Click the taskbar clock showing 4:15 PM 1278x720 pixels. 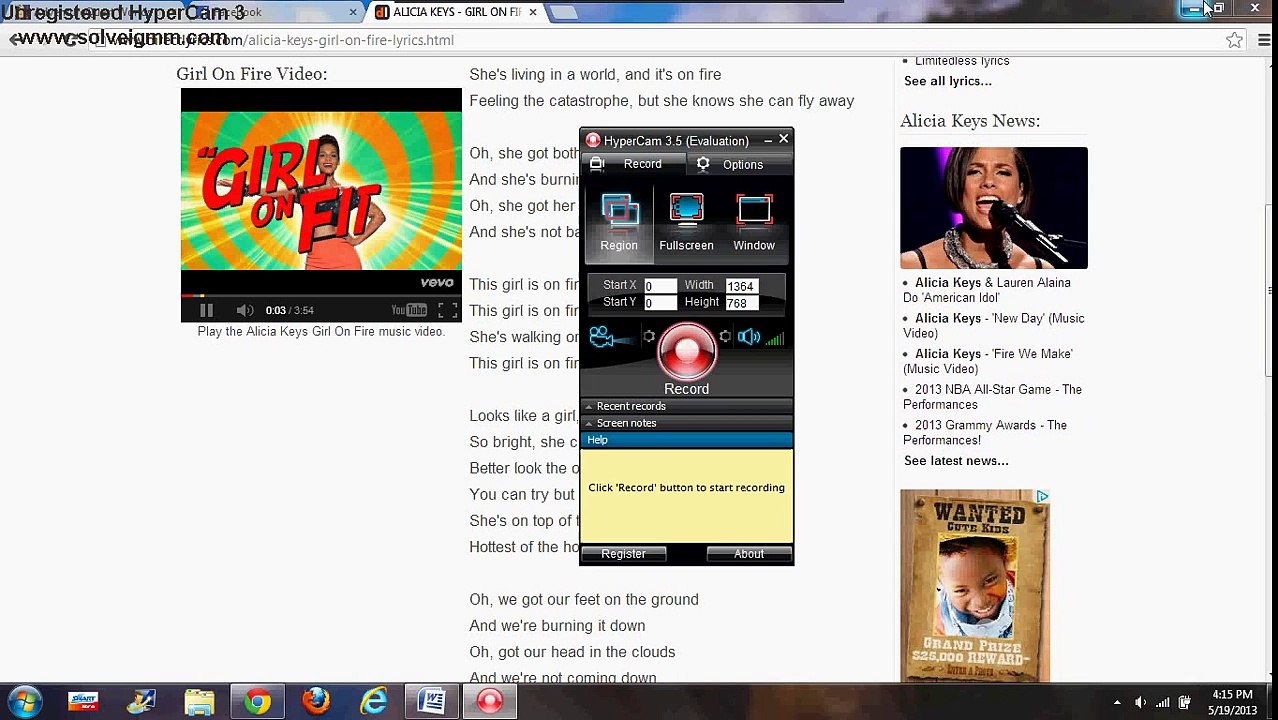1232,702
